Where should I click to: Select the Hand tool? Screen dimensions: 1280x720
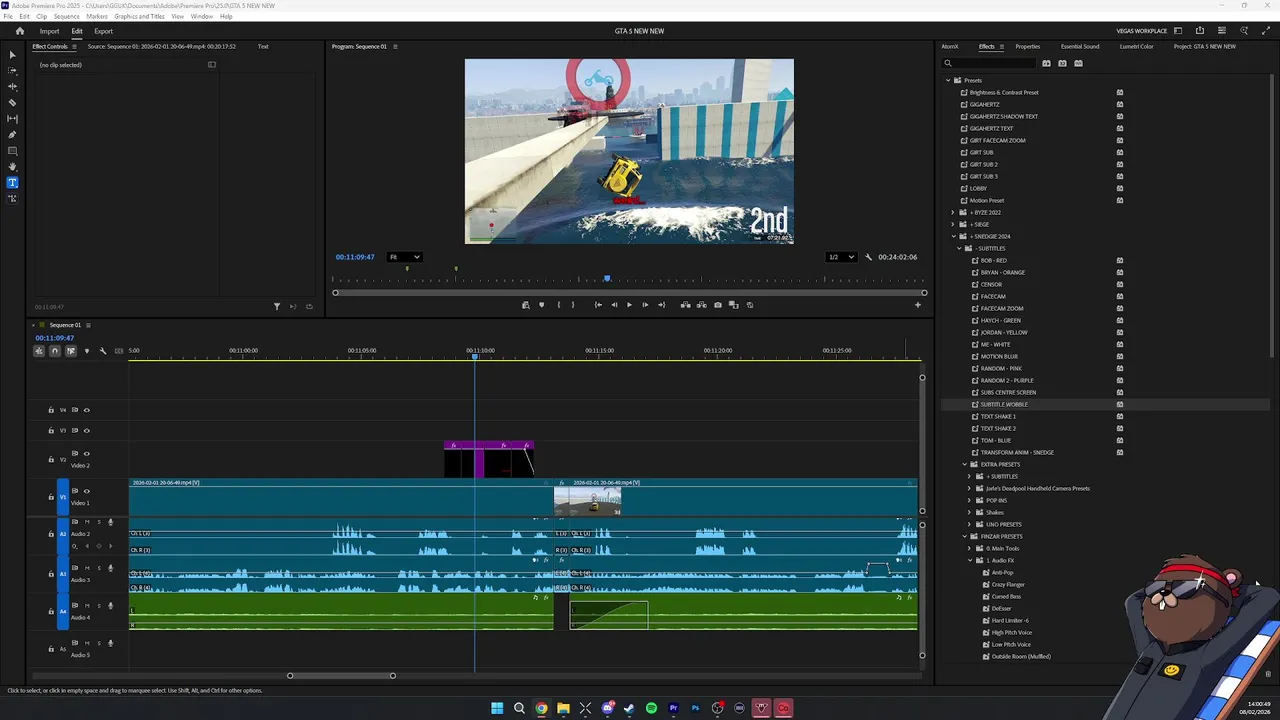pyautogui.click(x=12, y=167)
